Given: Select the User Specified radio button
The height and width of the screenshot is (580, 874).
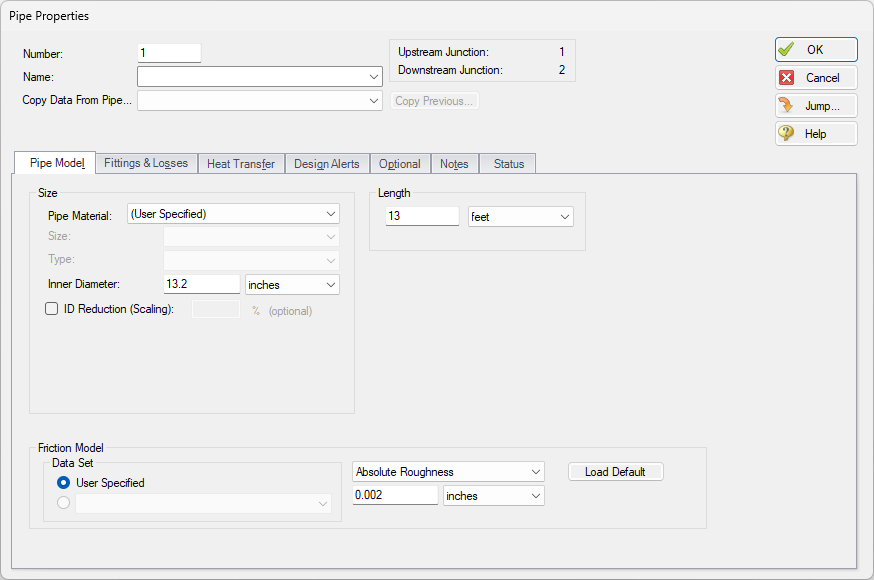Looking at the screenshot, I should coord(64,483).
